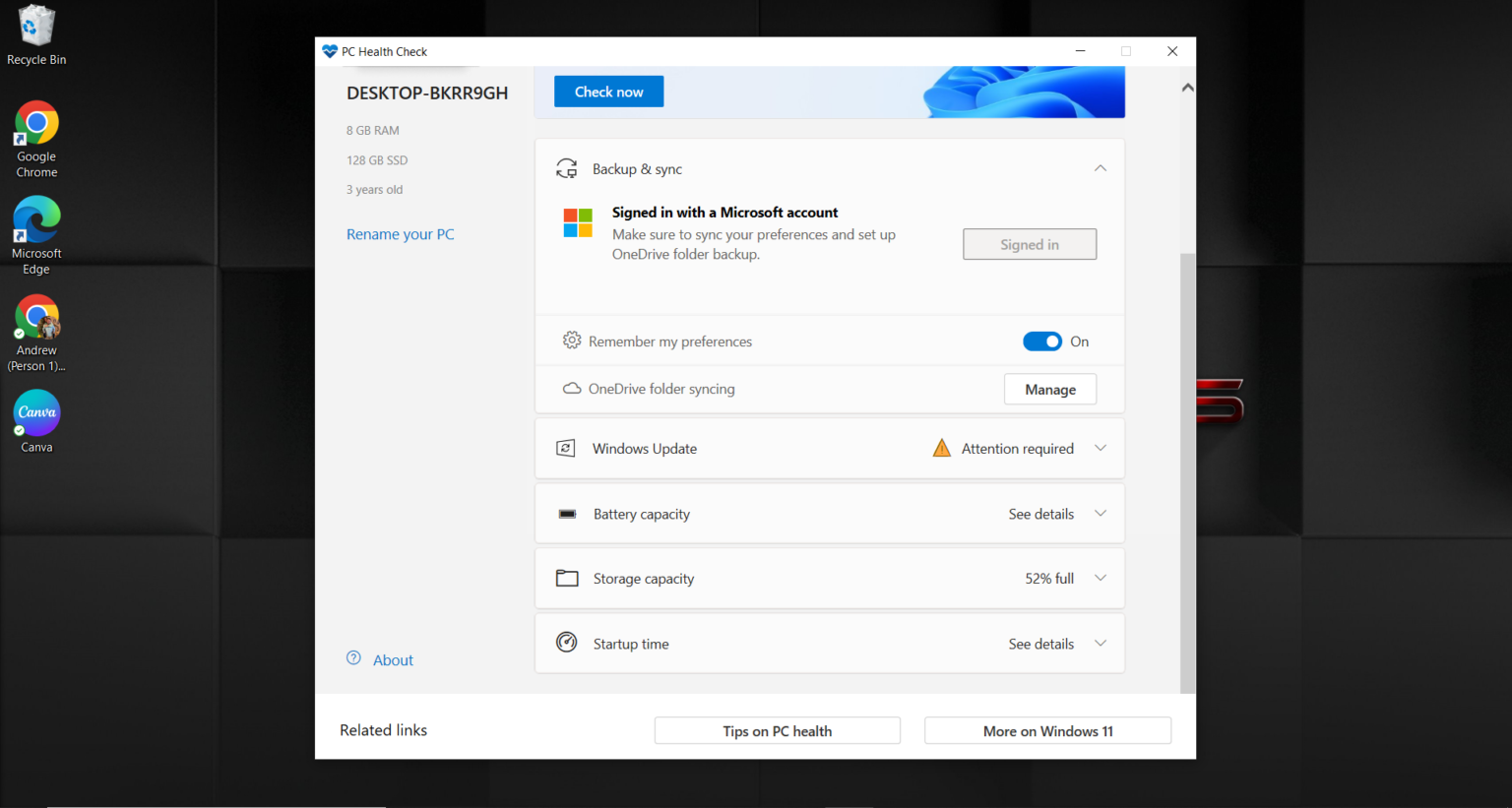Click the Rename your PC link
The height and width of the screenshot is (808, 1512).
(x=401, y=234)
